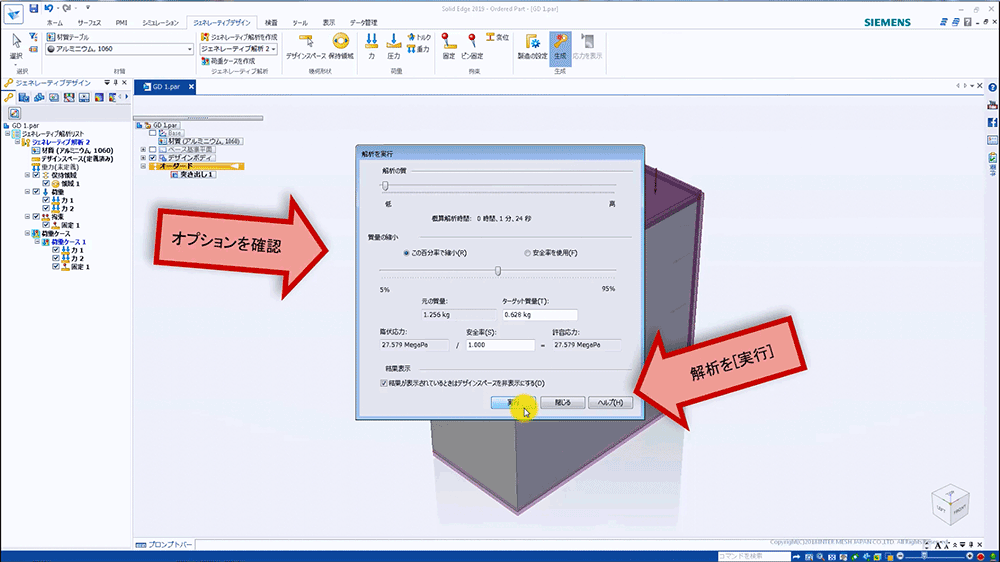Open the サーフェス ribbon tab
This screenshot has width=1000, height=562.
(89, 23)
